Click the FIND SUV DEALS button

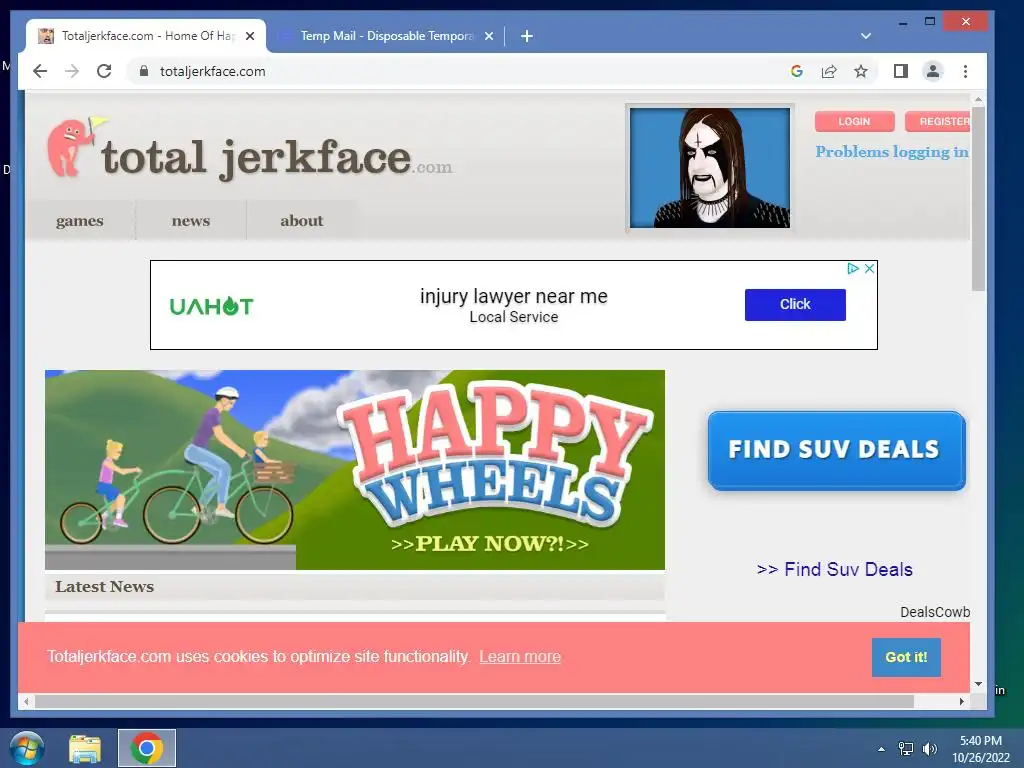click(x=836, y=450)
